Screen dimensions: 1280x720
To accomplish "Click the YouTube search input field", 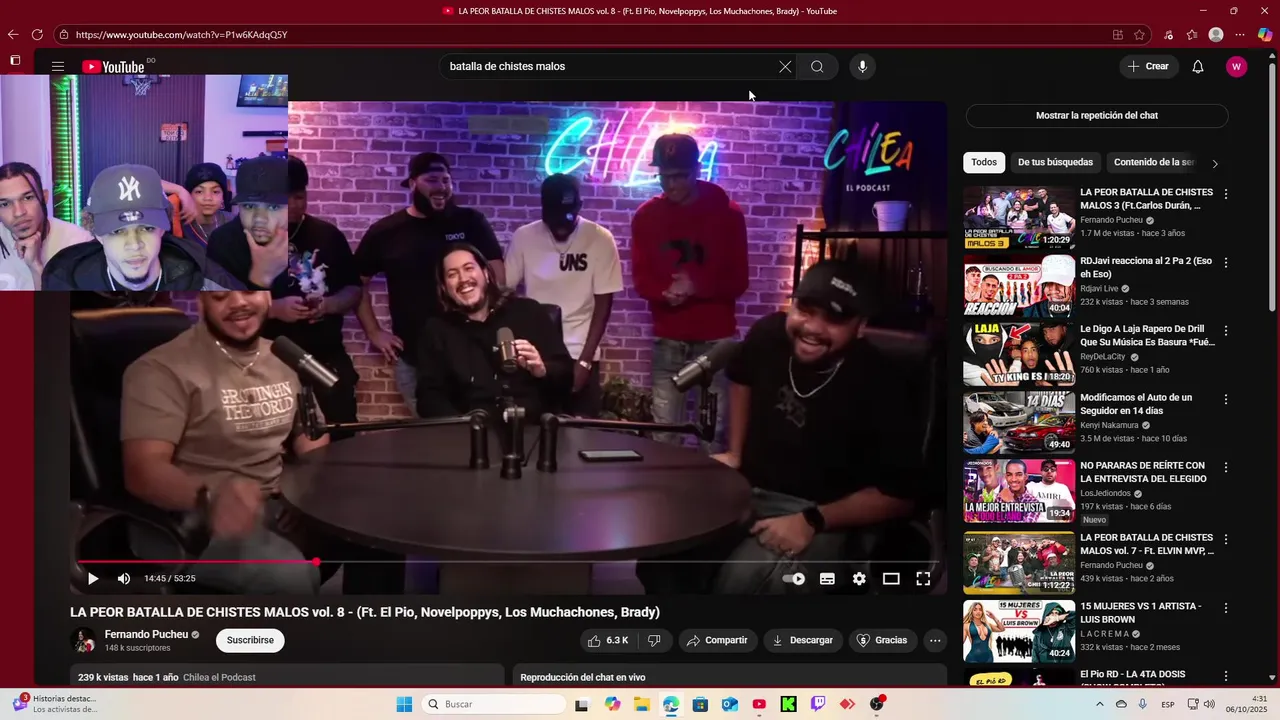I will [x=610, y=67].
